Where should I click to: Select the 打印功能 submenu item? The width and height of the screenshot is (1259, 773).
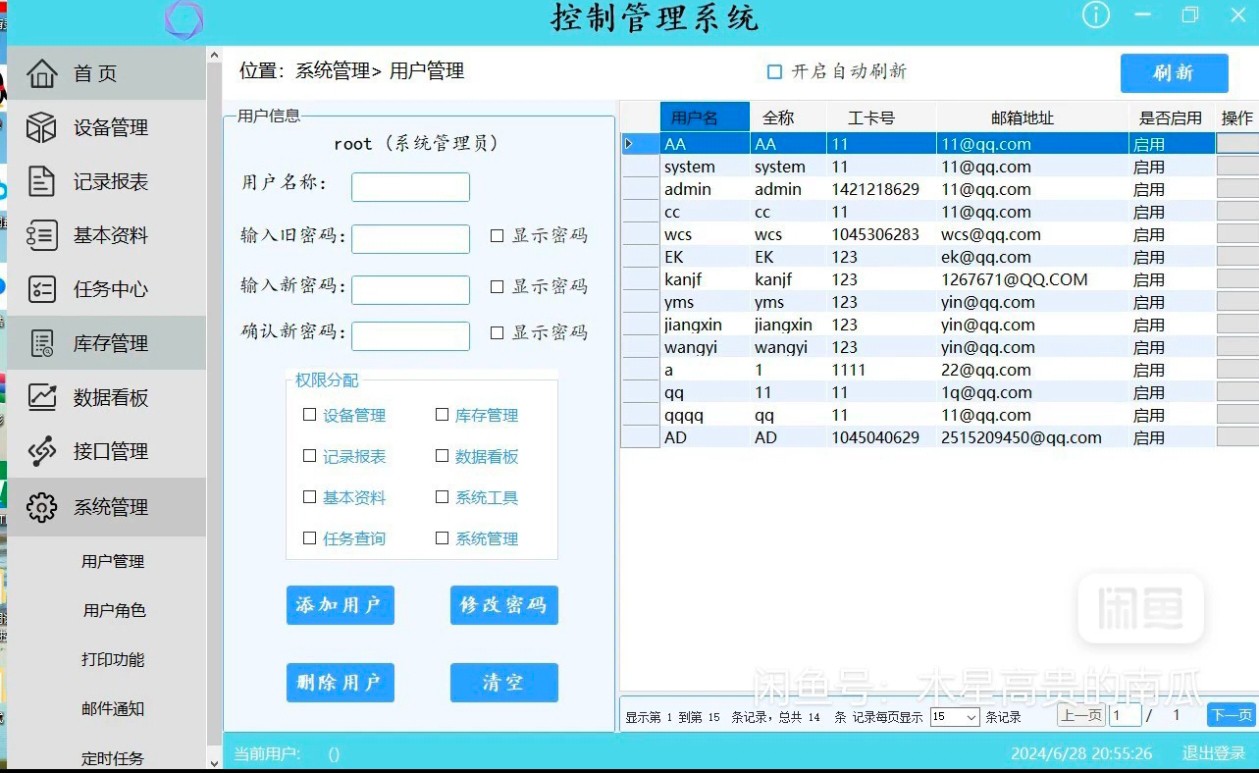113,659
